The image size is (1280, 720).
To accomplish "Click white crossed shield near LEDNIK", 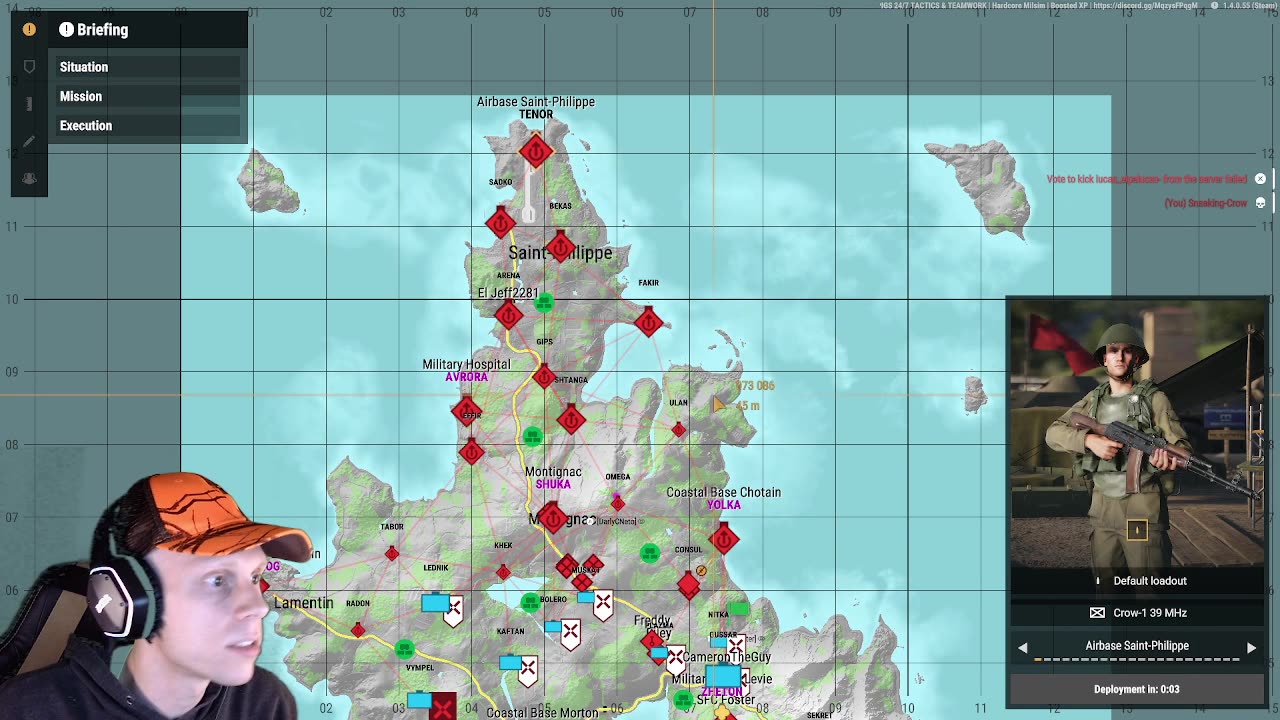I will tap(454, 609).
